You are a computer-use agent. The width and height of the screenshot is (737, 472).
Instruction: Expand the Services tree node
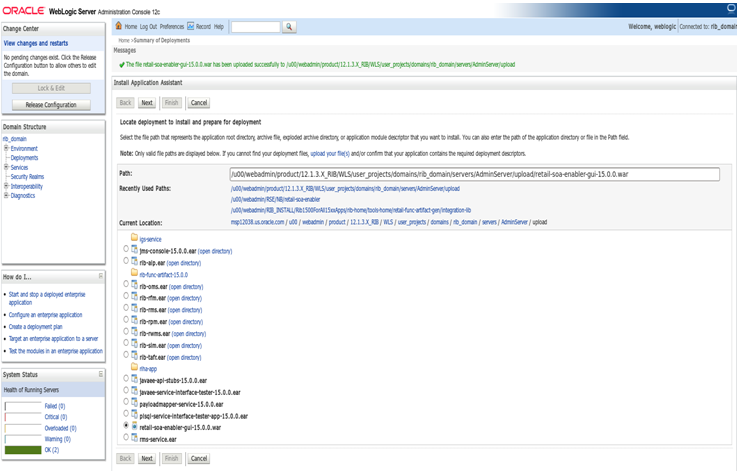pos(7,167)
